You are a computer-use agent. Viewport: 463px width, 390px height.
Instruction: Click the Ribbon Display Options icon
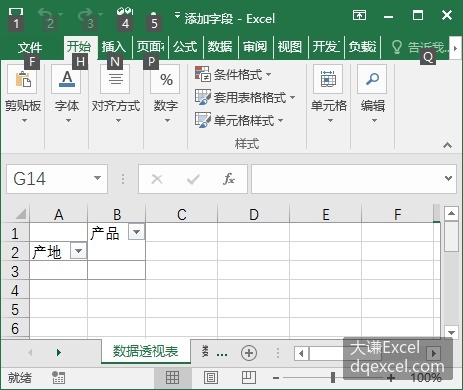click(359, 15)
